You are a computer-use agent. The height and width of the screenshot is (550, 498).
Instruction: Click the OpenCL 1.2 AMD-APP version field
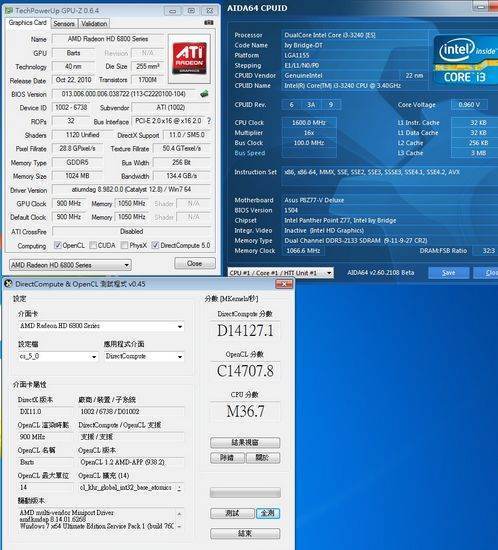click(130, 462)
